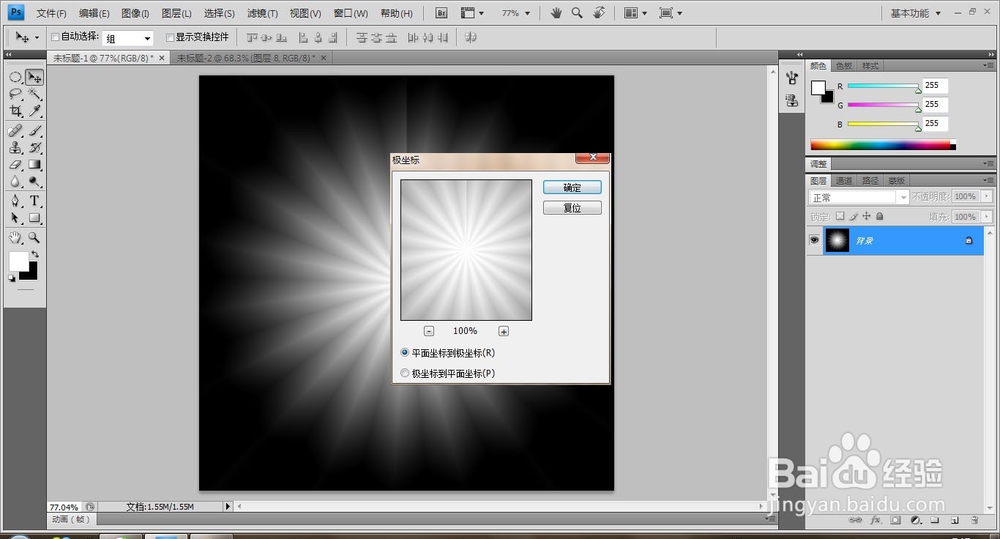1000x539 pixels.
Task: Switch to the Swatches tab
Action: point(844,66)
